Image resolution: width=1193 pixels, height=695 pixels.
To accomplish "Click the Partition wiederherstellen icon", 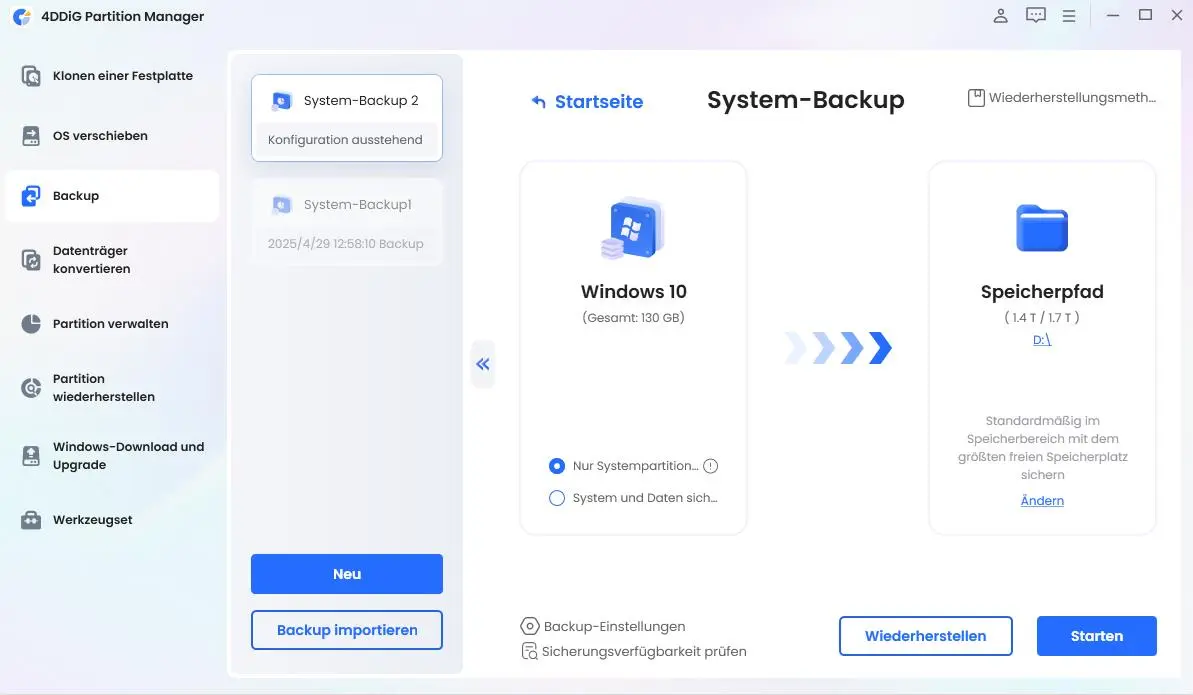I will tap(30, 388).
